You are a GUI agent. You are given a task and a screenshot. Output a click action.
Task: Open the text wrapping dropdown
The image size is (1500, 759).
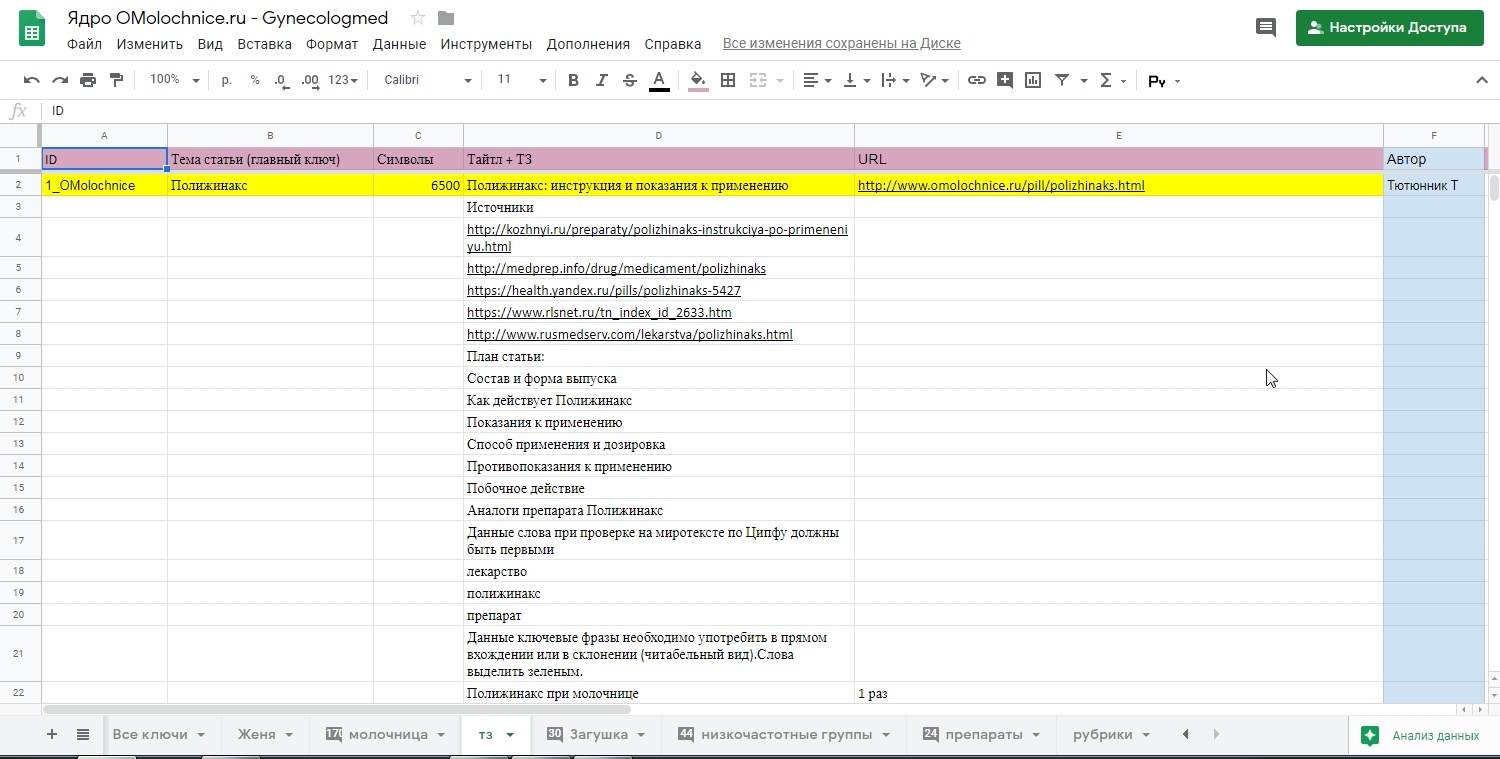(895, 81)
